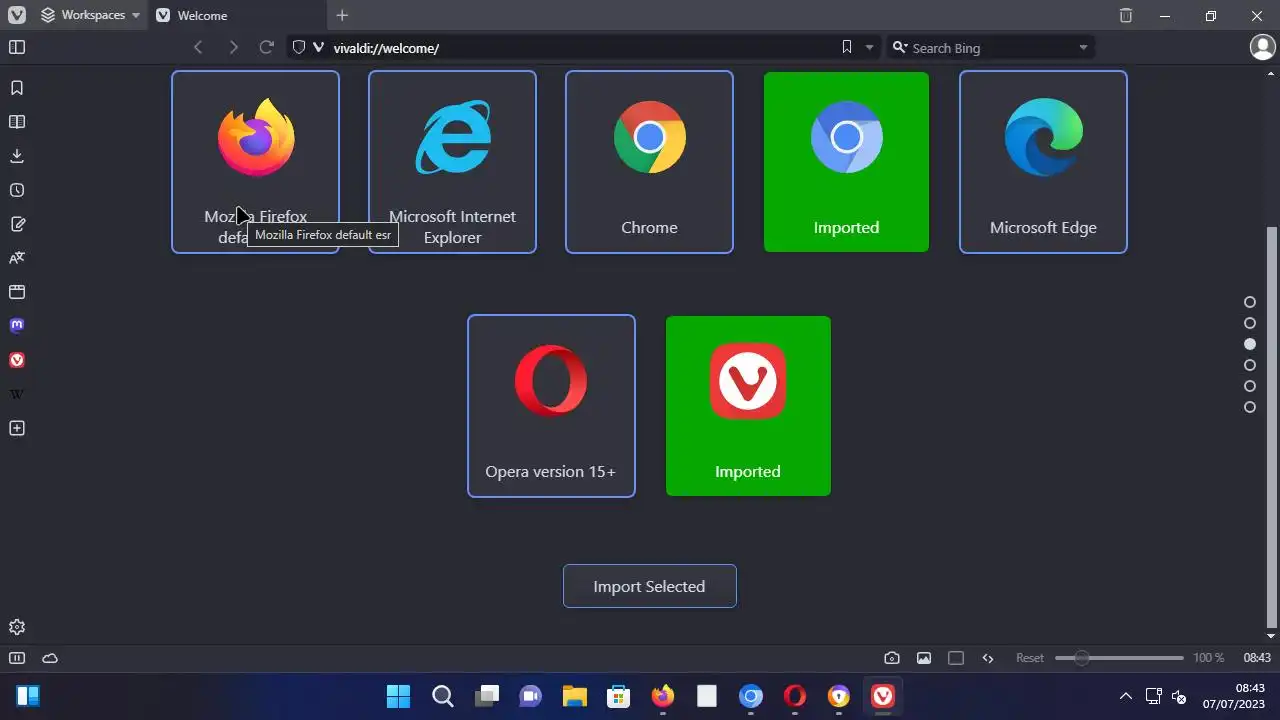The image size is (1280, 720).
Task: Capture page with camera icon
Action: [892, 658]
